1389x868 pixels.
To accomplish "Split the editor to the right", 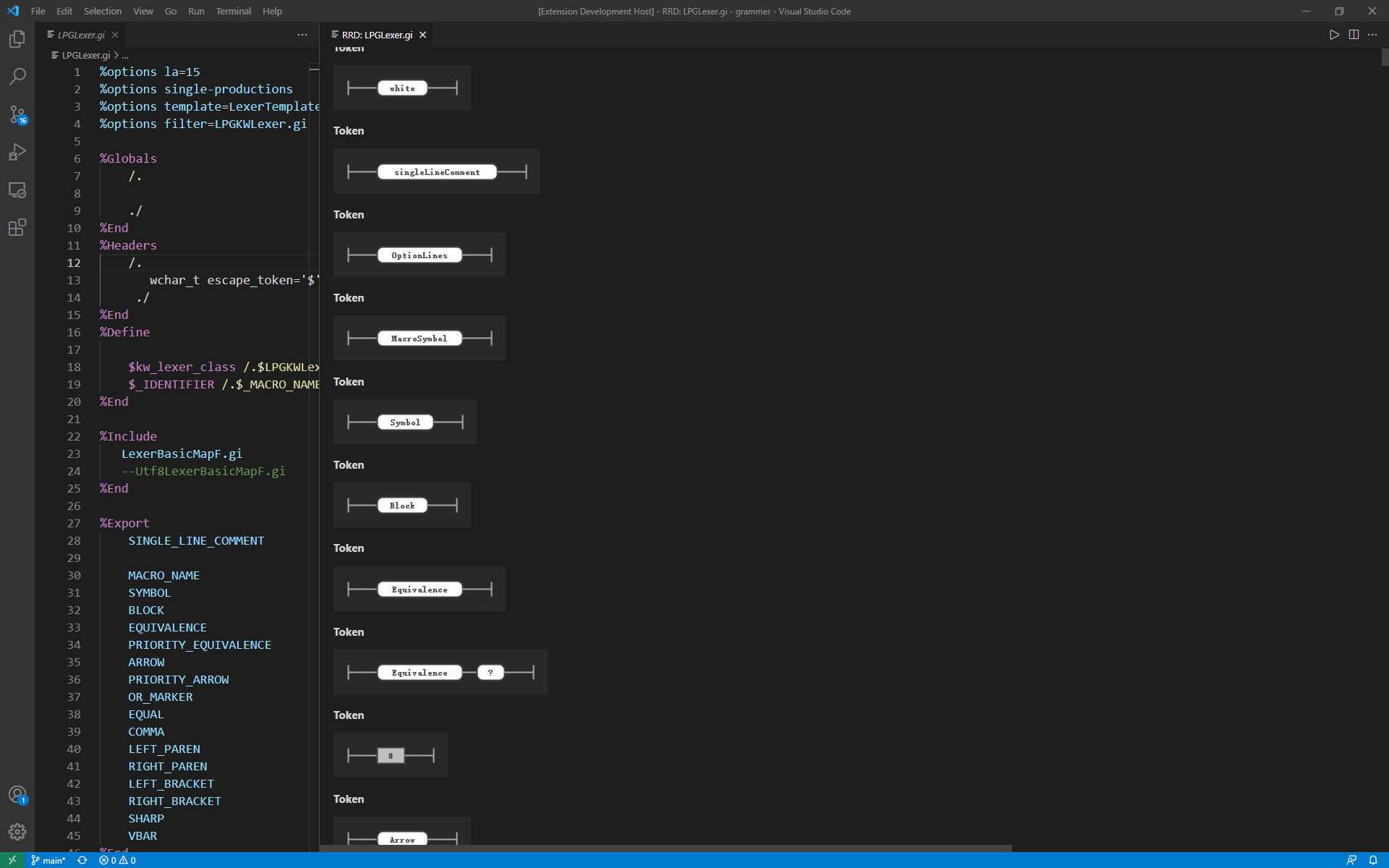I will [x=1354, y=35].
